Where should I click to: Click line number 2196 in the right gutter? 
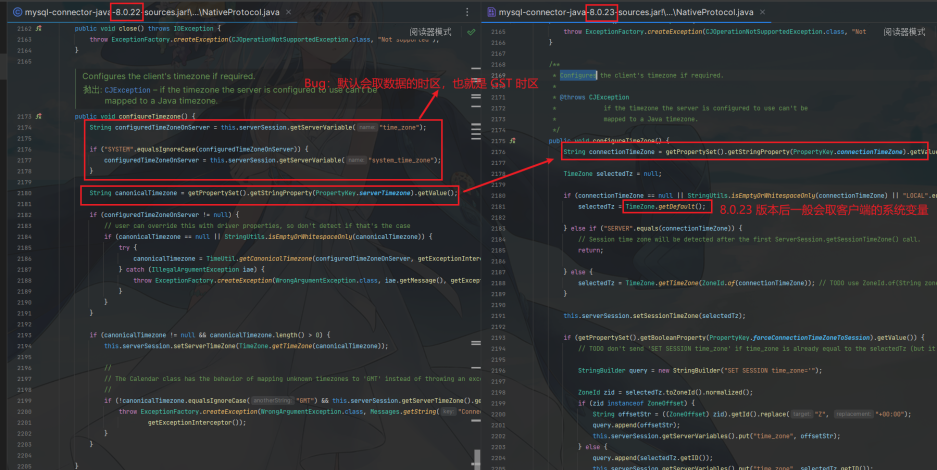click(498, 370)
